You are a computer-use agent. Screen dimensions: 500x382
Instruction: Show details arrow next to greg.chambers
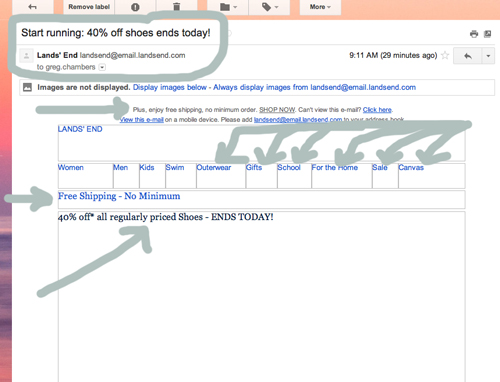pyautogui.click(x=102, y=67)
